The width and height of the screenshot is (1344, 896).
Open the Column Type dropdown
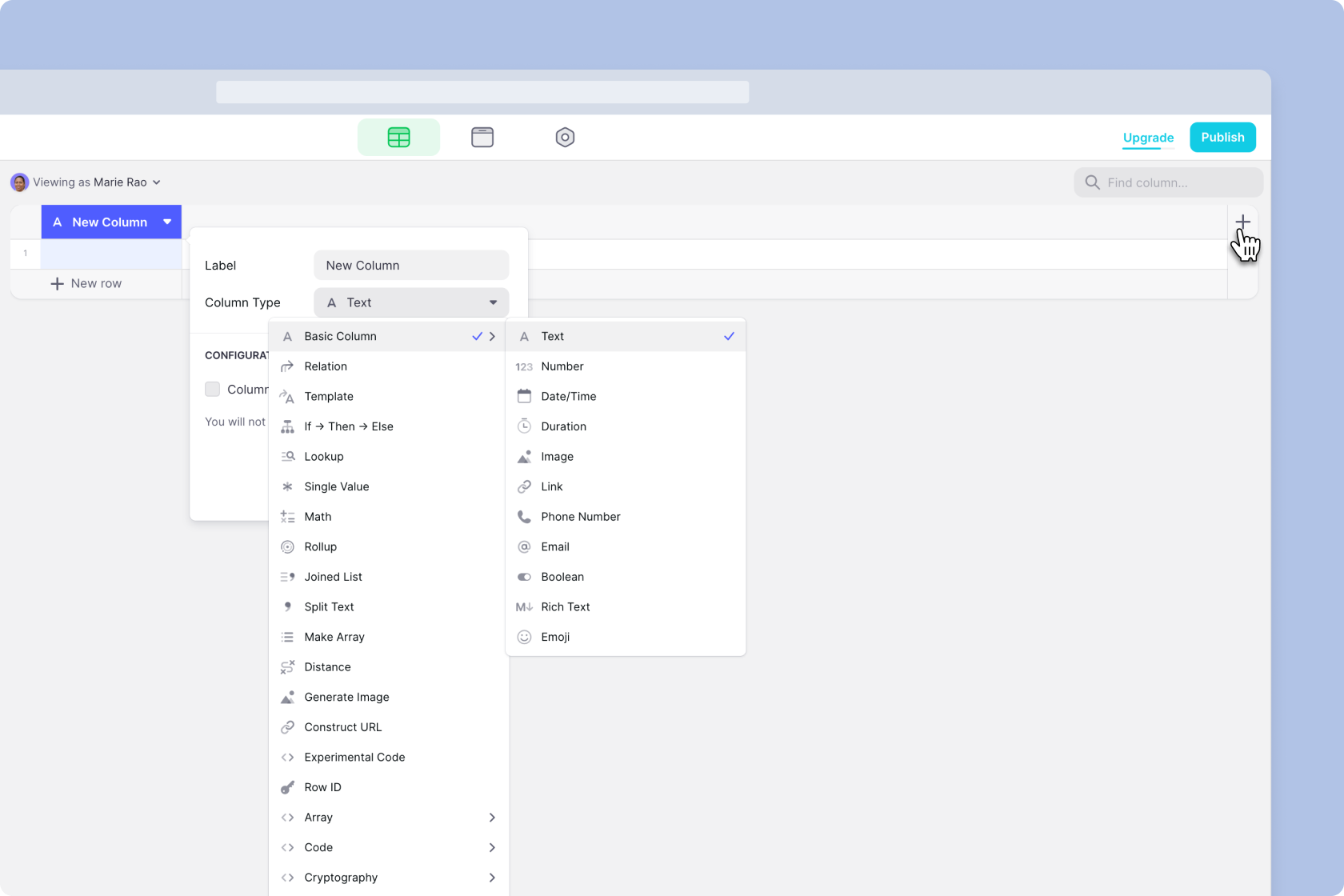tap(411, 302)
